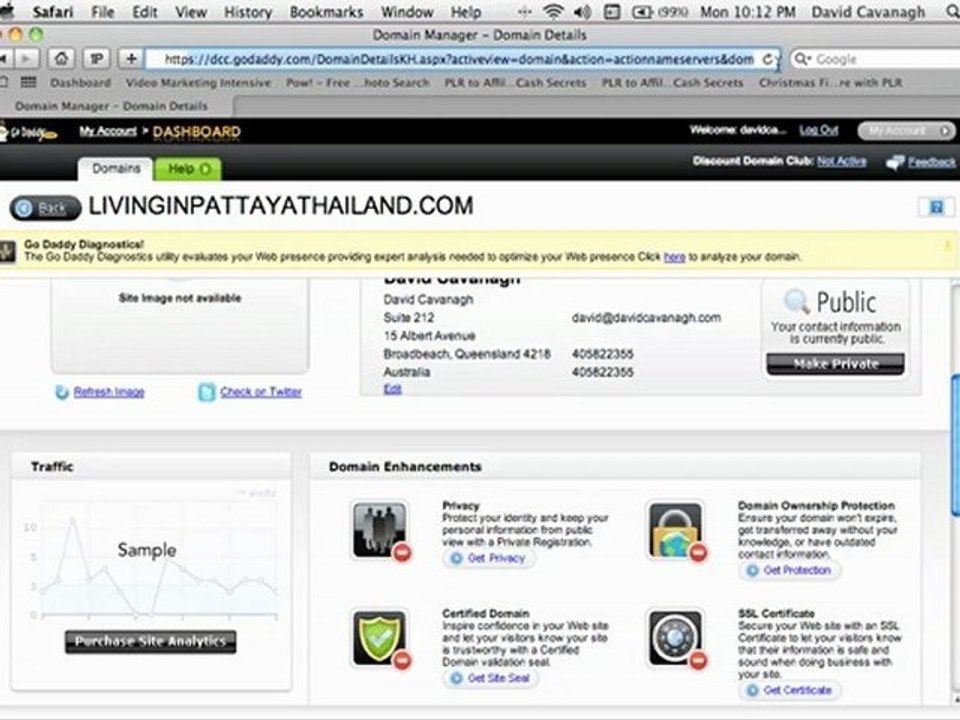Click the reload icon in address bar
This screenshot has height=720, width=960.
(768, 59)
